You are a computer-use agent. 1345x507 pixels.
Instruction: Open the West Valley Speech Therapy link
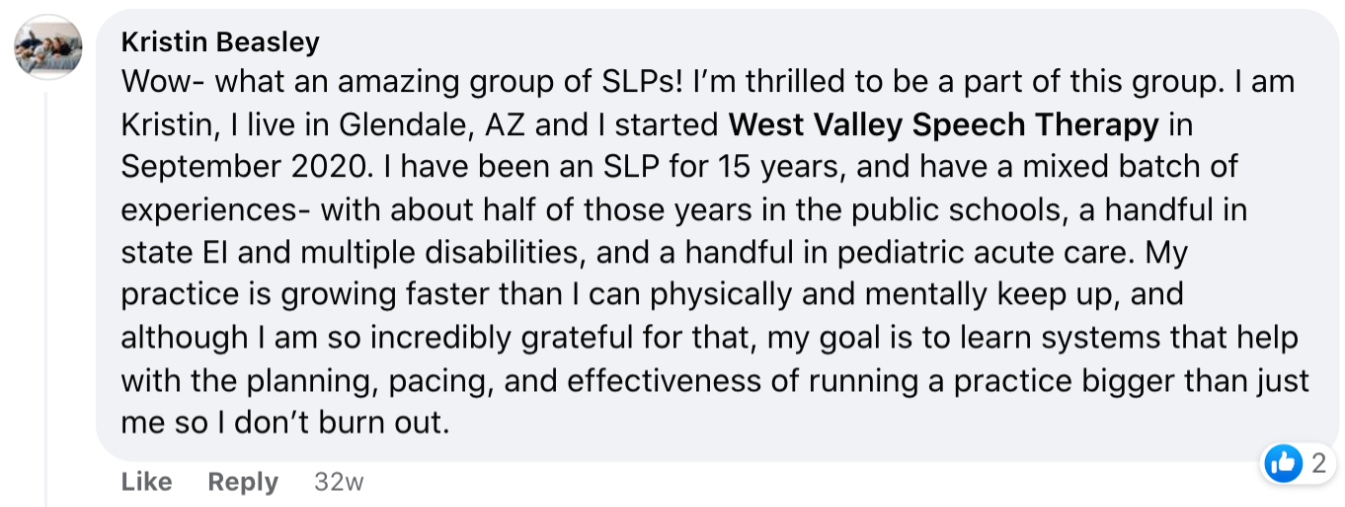943,126
